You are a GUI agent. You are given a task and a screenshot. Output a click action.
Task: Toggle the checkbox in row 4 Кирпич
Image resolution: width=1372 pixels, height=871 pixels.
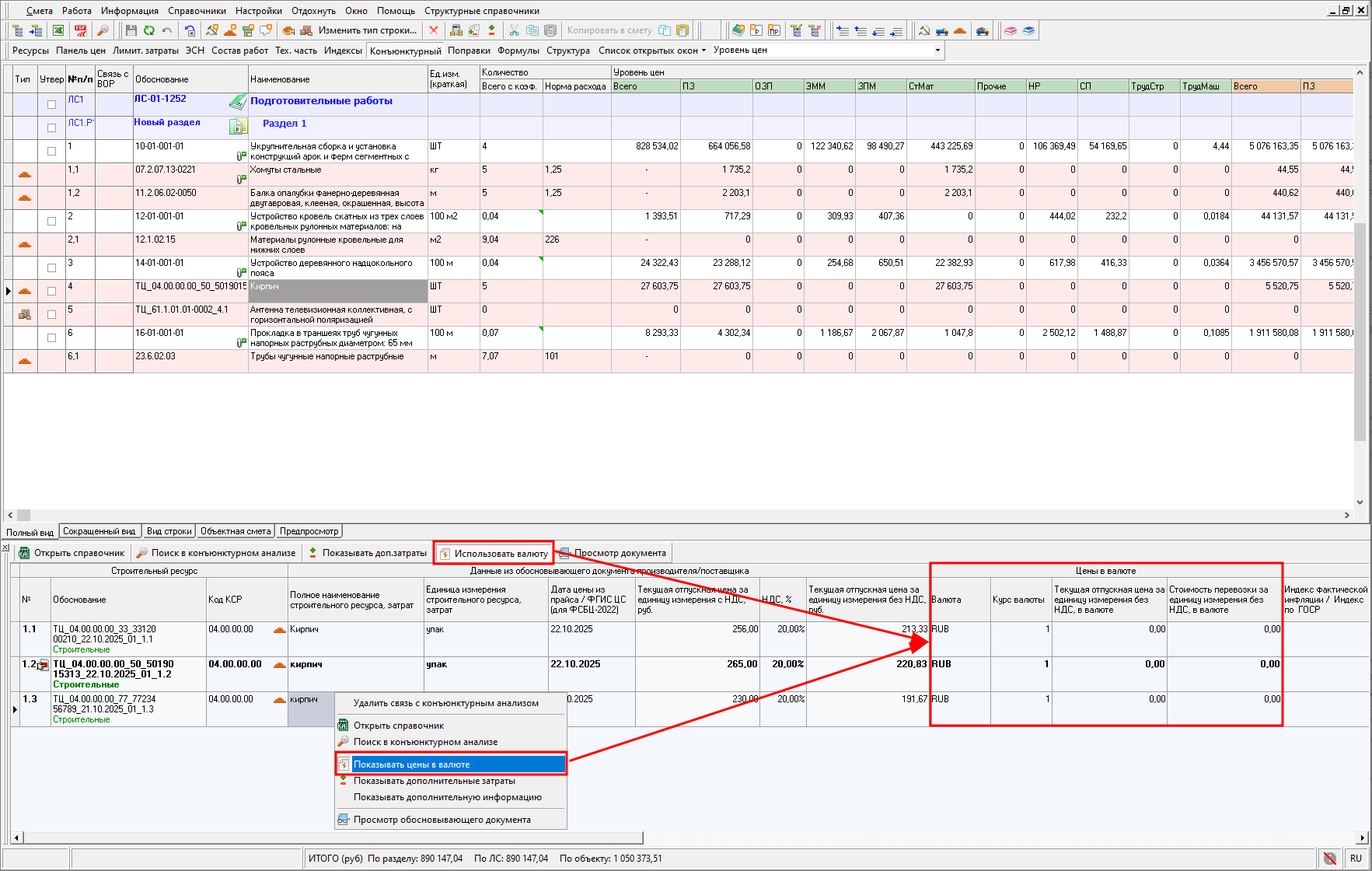click(51, 291)
